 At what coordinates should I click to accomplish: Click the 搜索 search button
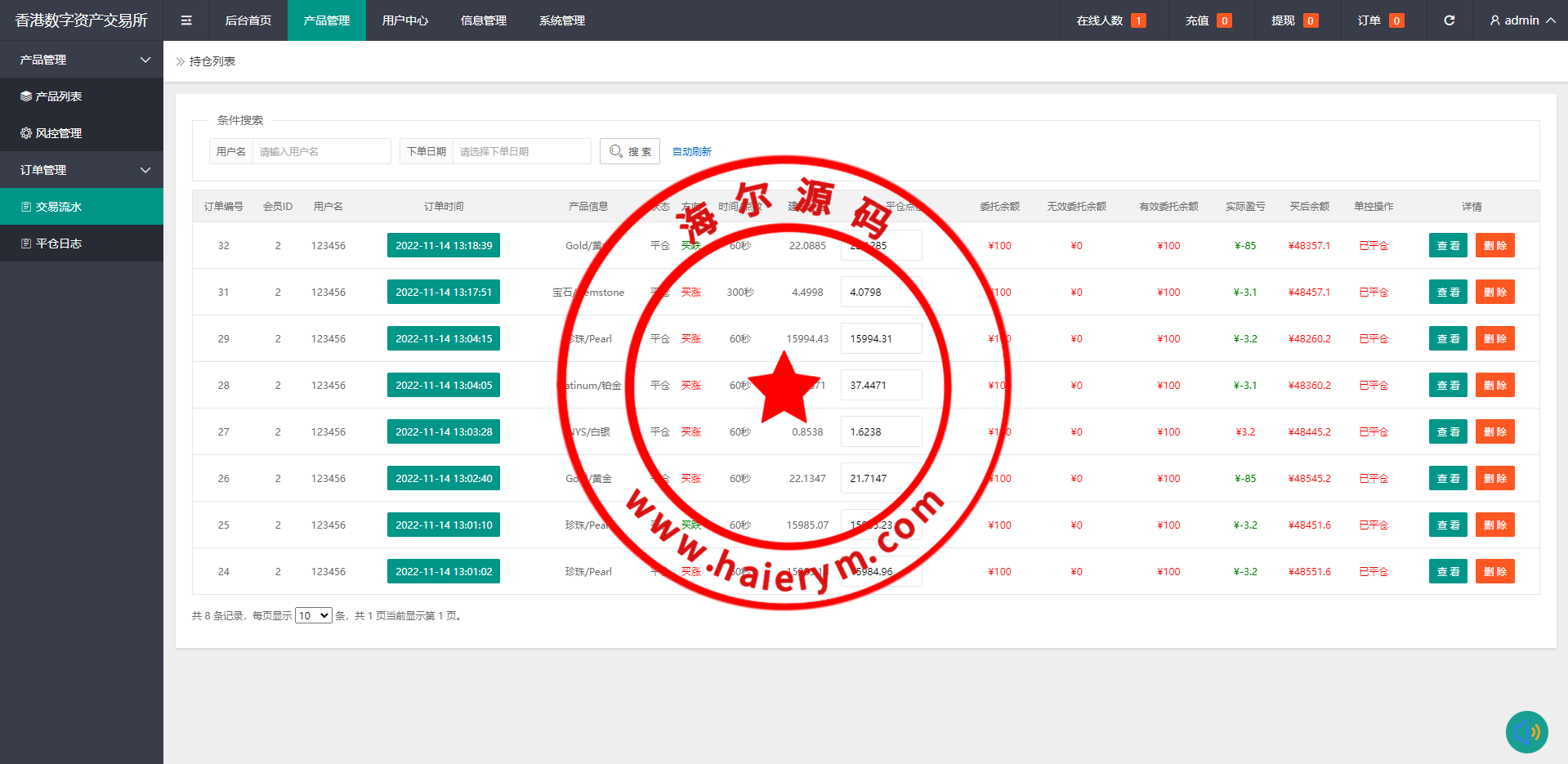point(630,151)
